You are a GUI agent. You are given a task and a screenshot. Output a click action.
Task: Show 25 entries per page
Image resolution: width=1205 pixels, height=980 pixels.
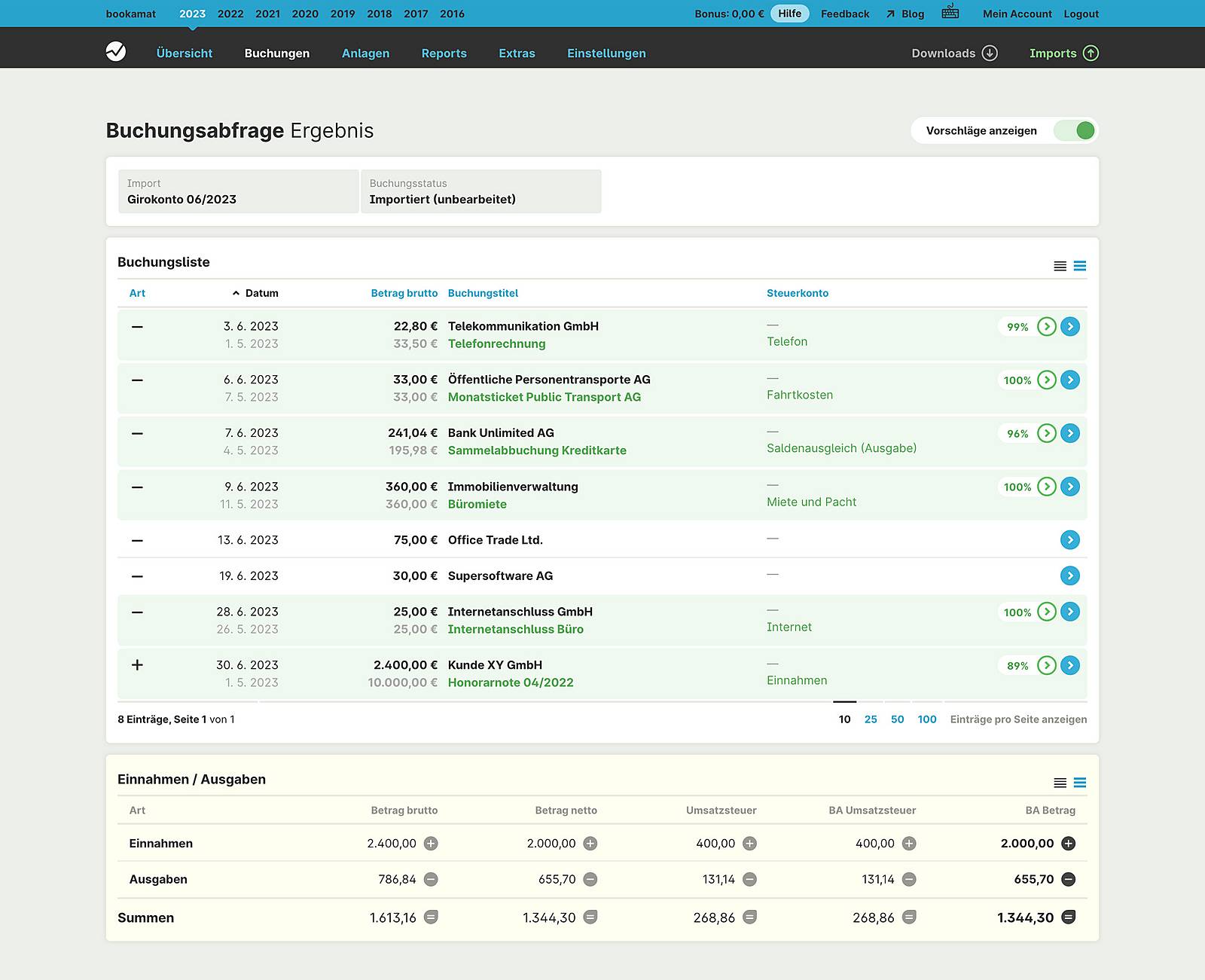(871, 719)
